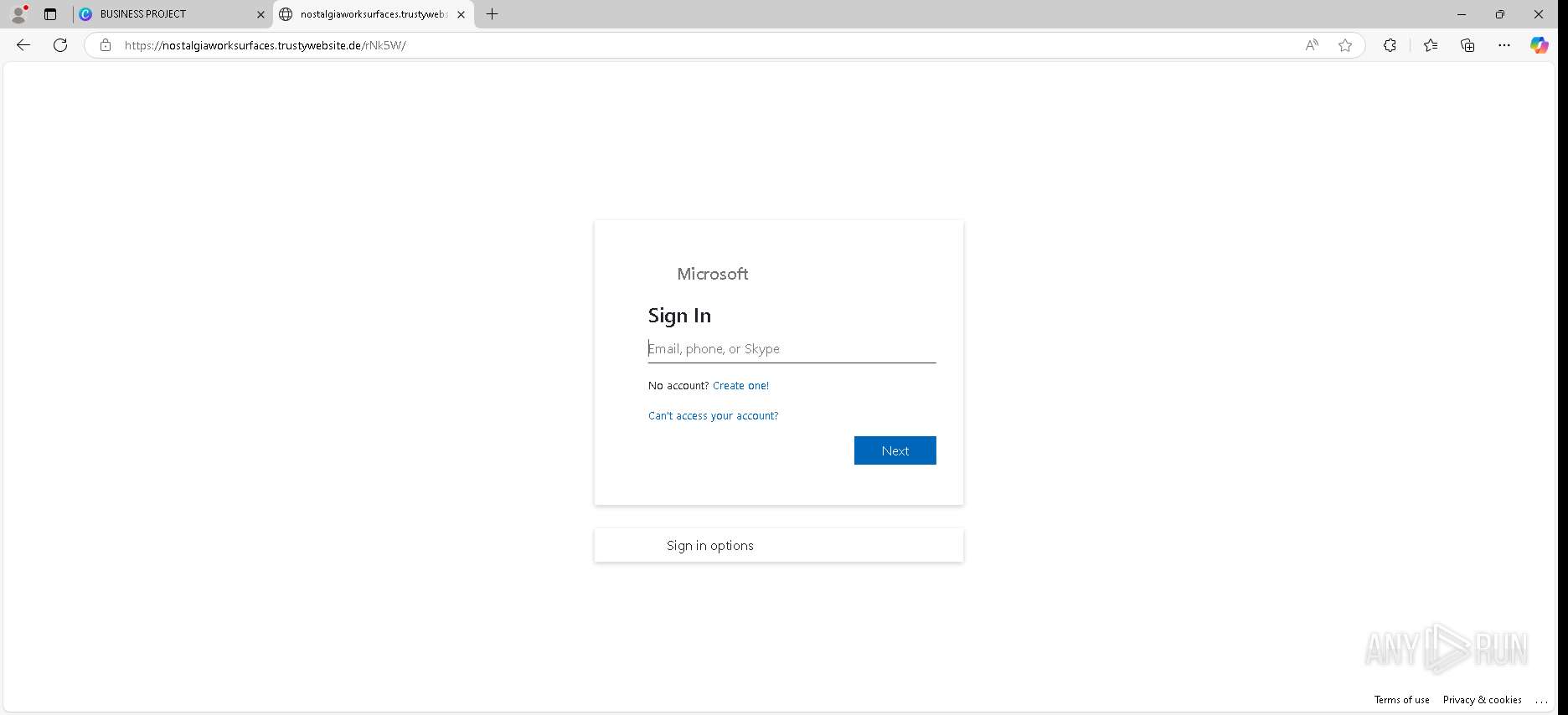Go back to previous page
Screen dimensions: 1568x715
pyautogui.click(x=23, y=45)
